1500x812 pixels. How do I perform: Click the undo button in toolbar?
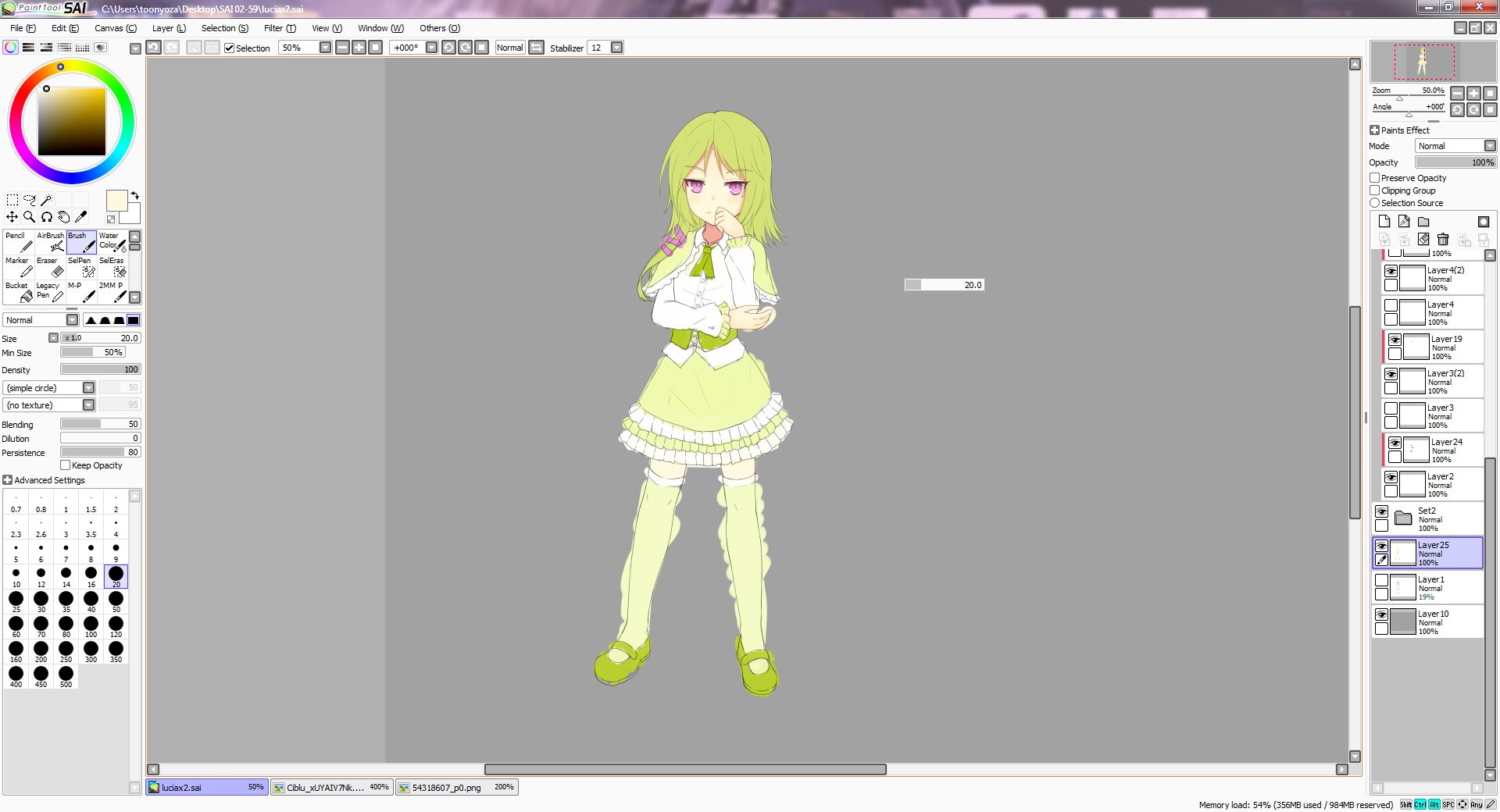[154, 48]
